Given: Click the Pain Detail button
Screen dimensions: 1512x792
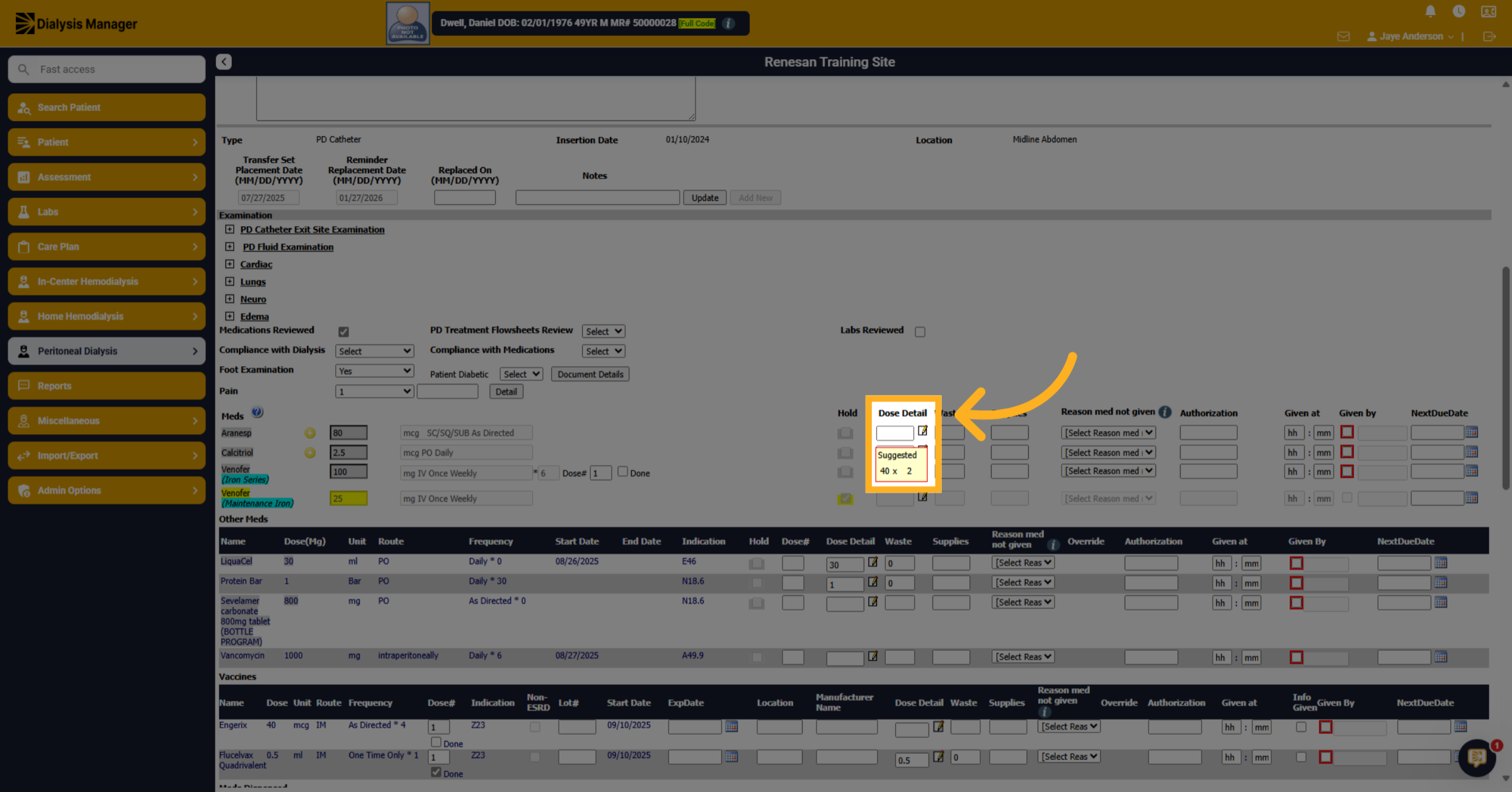Looking at the screenshot, I should coord(506,391).
